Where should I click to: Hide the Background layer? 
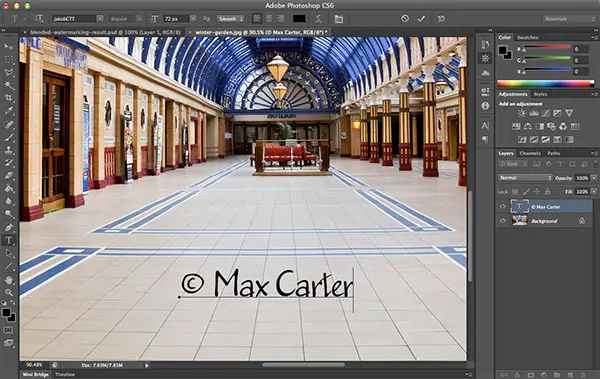(x=503, y=221)
